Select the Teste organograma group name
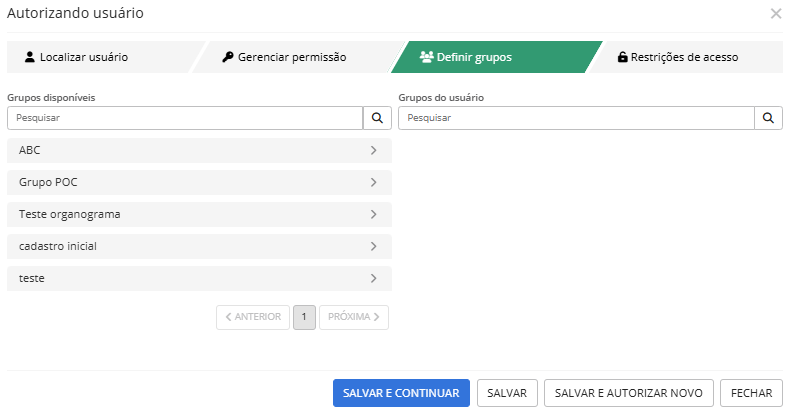This screenshot has width=790, height=409. [70, 214]
